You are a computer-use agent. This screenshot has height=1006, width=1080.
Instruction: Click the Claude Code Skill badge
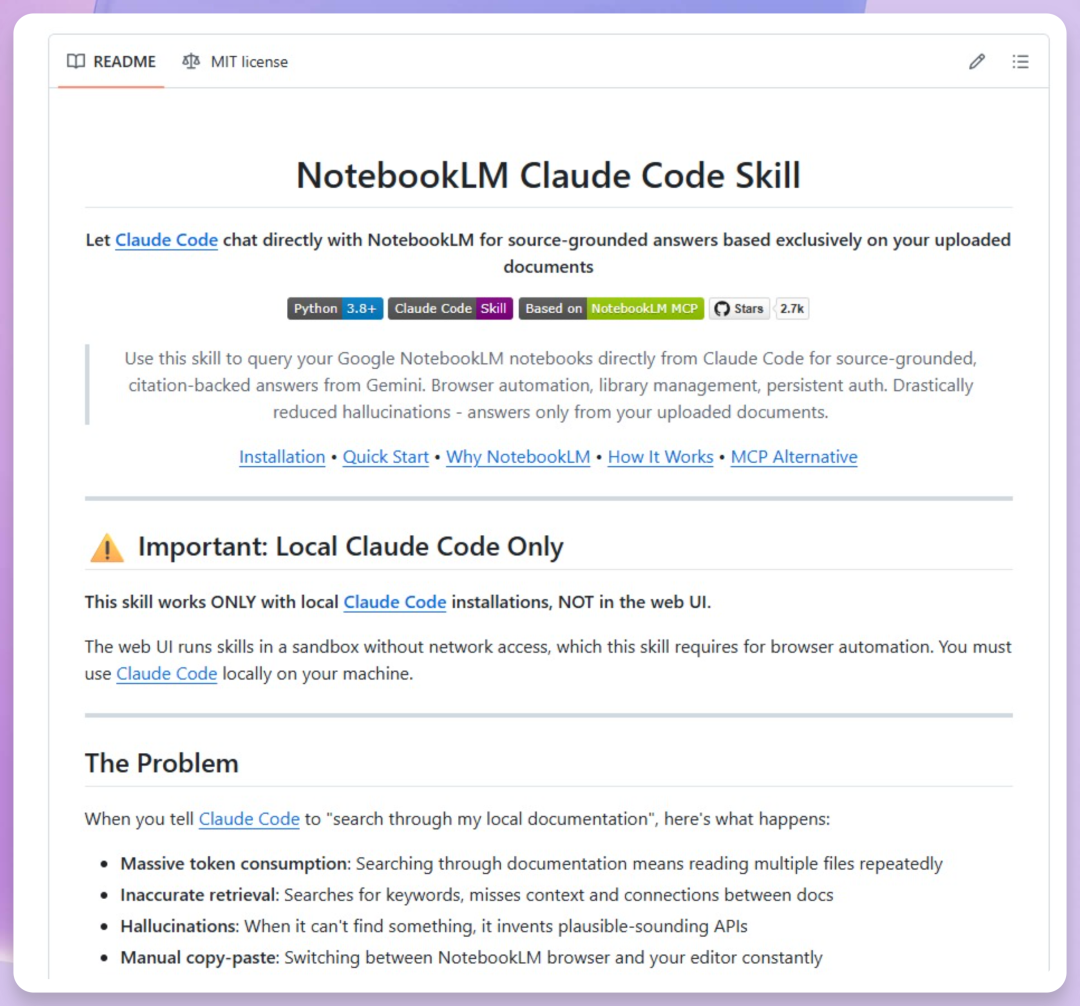[x=450, y=308]
